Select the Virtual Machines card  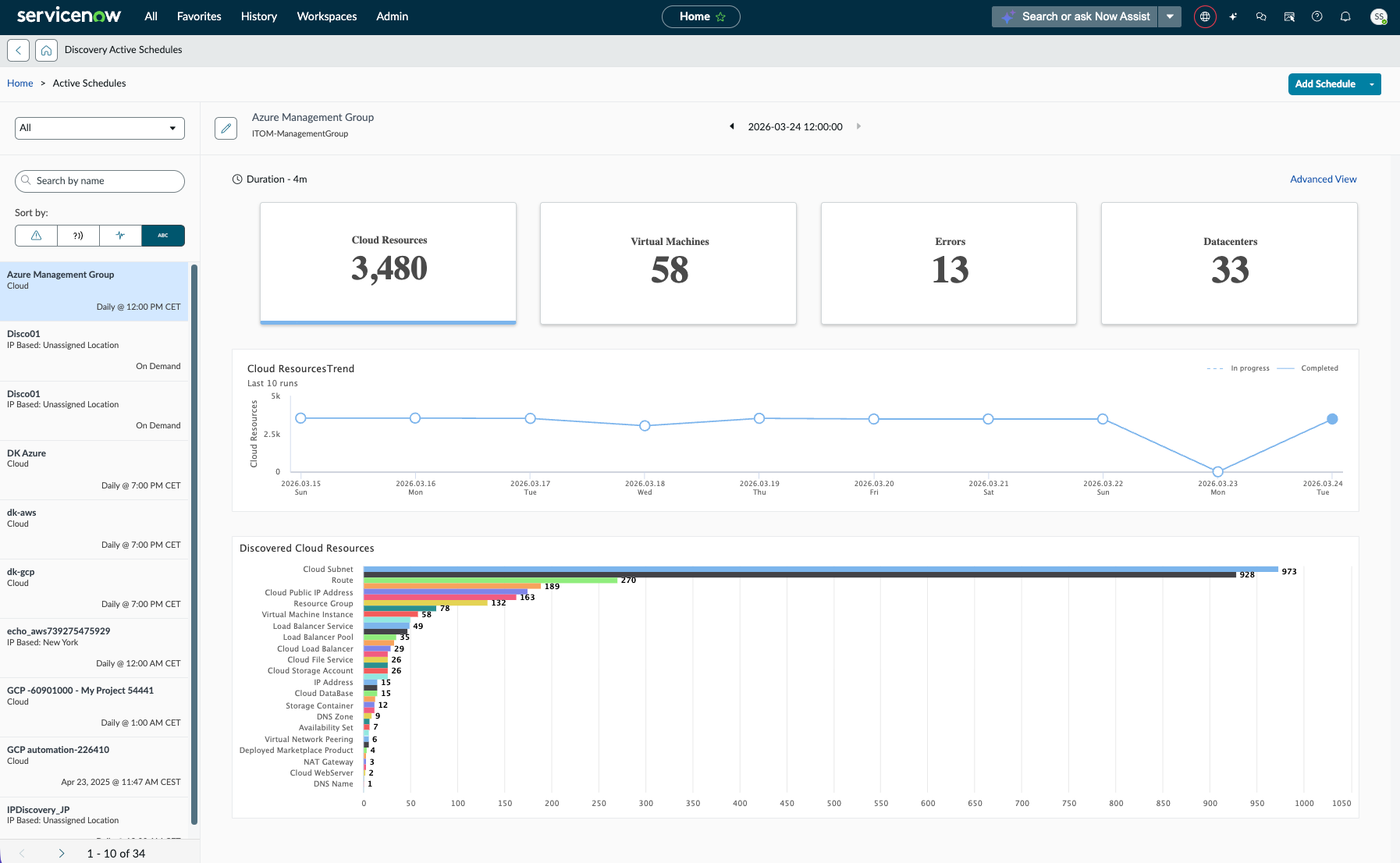tap(668, 263)
